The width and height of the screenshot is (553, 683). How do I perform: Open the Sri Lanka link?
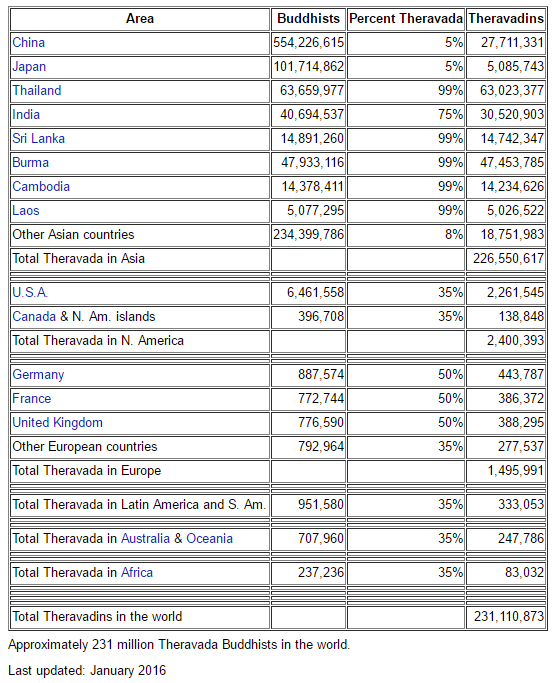(x=38, y=139)
